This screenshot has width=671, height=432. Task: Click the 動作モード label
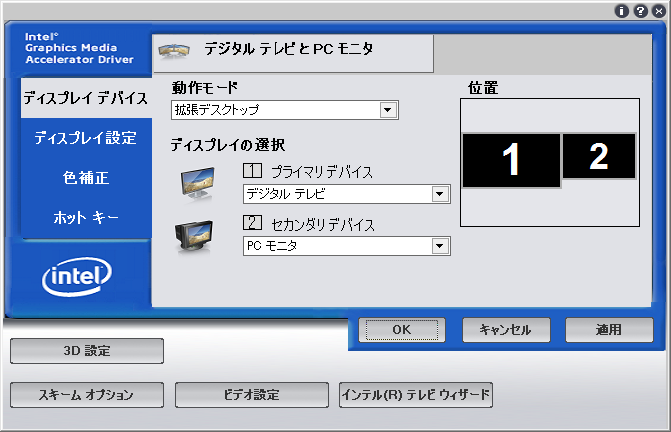tap(205, 88)
